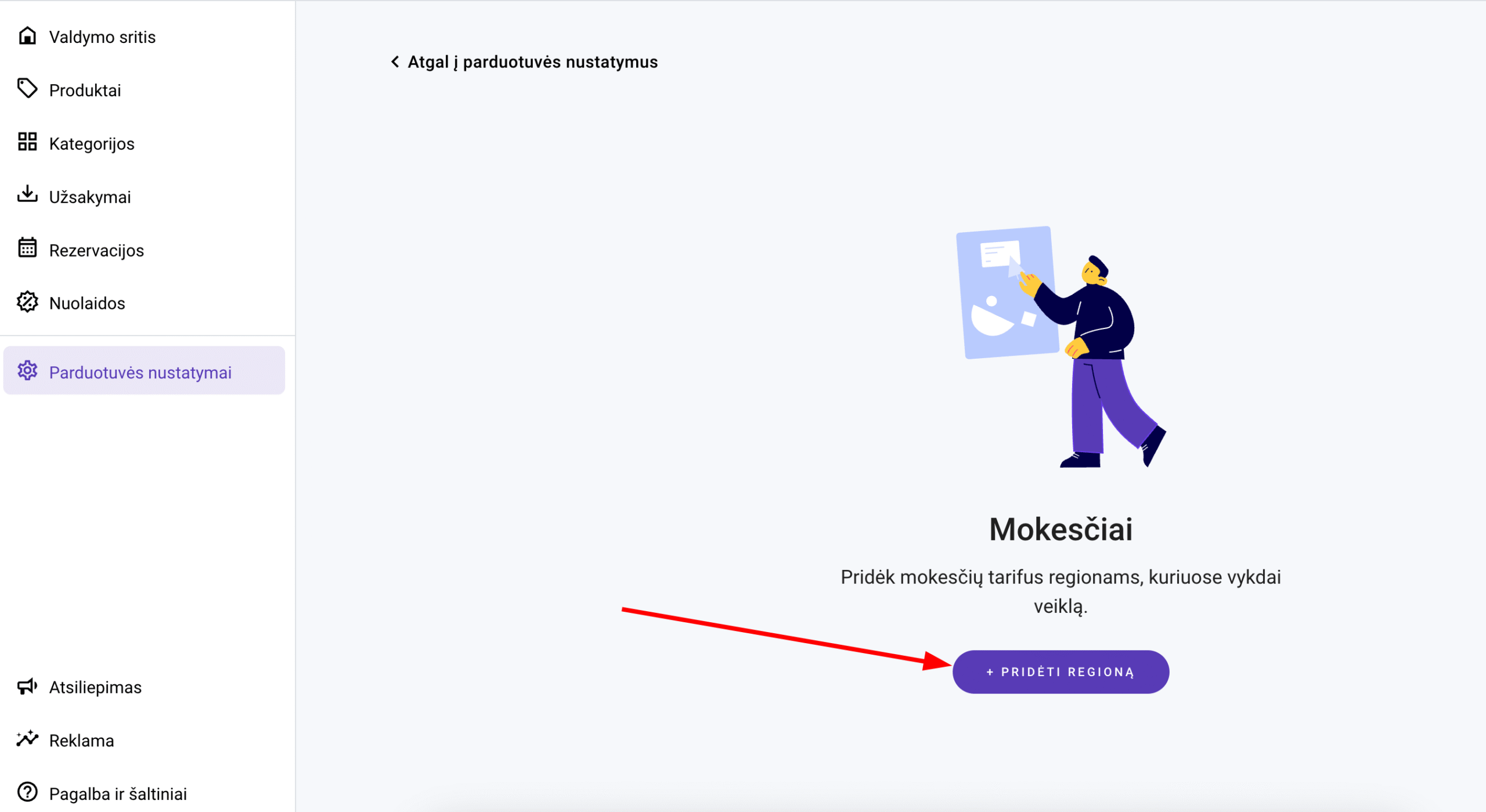This screenshot has height=812, width=1486.
Task: Click the price tag icon next to Produktai
Action: (27, 89)
